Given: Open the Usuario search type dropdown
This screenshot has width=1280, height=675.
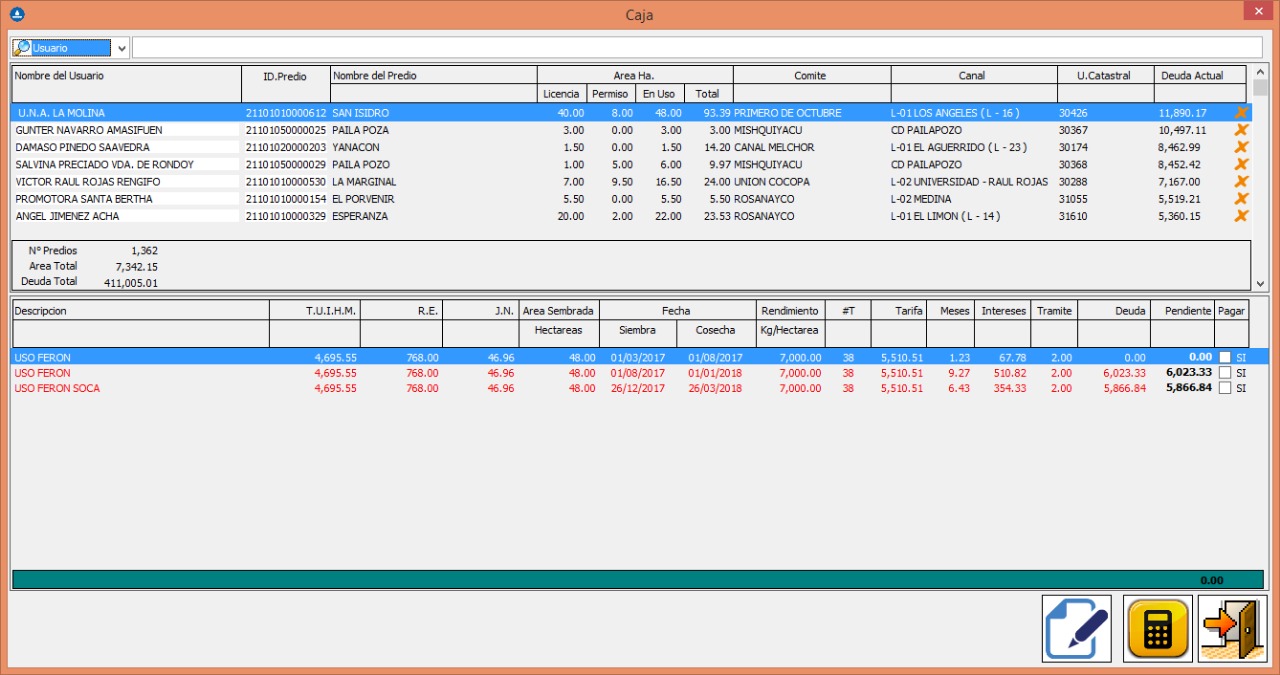Looking at the screenshot, I should [121, 48].
